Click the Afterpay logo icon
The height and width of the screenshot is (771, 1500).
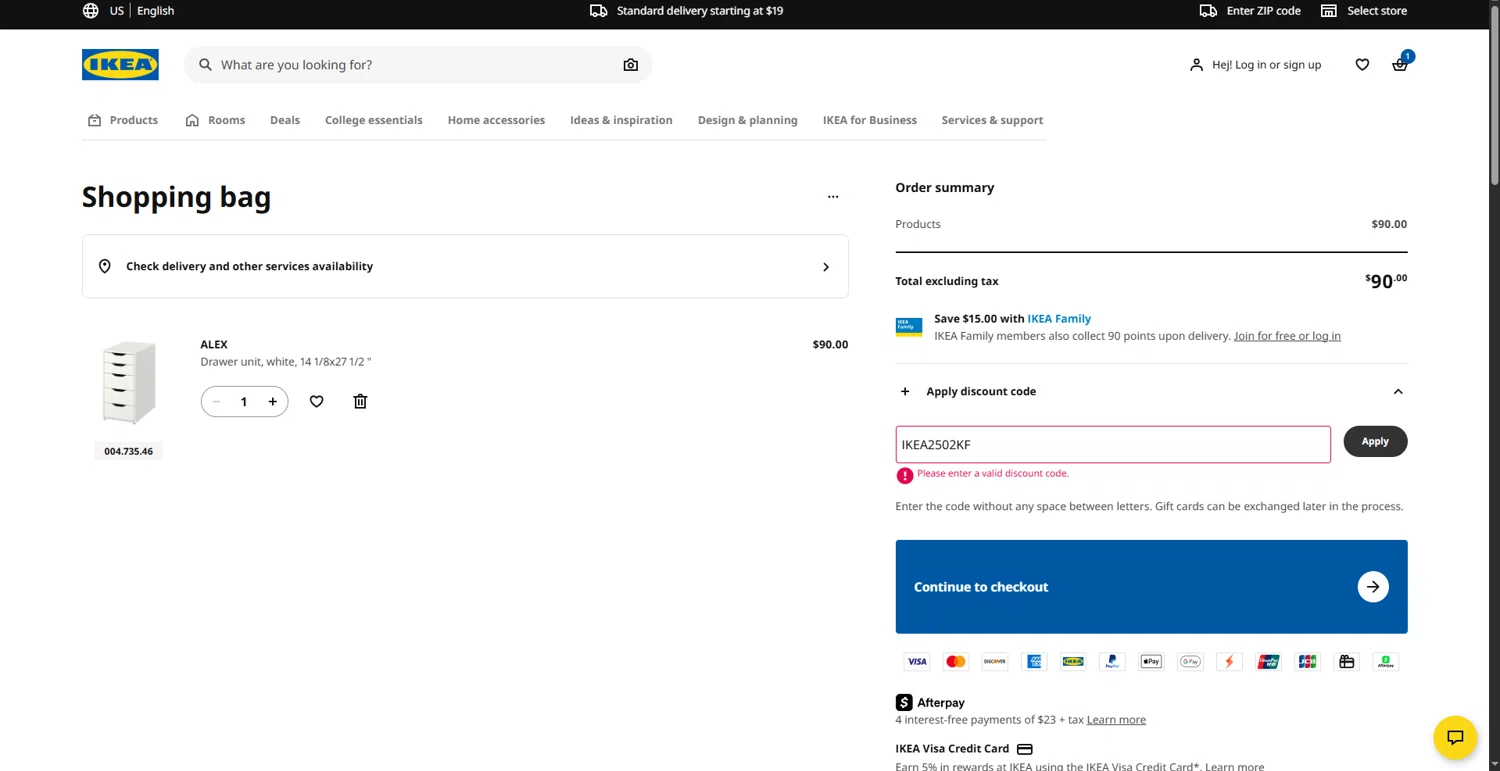point(904,702)
